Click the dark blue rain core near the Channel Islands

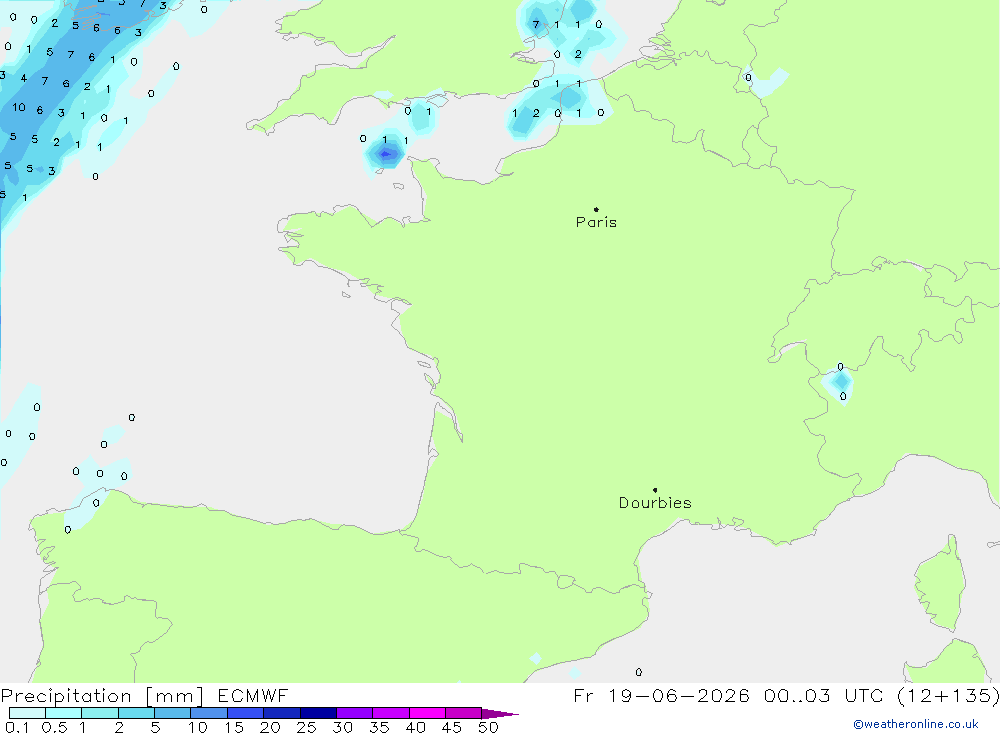(x=385, y=154)
